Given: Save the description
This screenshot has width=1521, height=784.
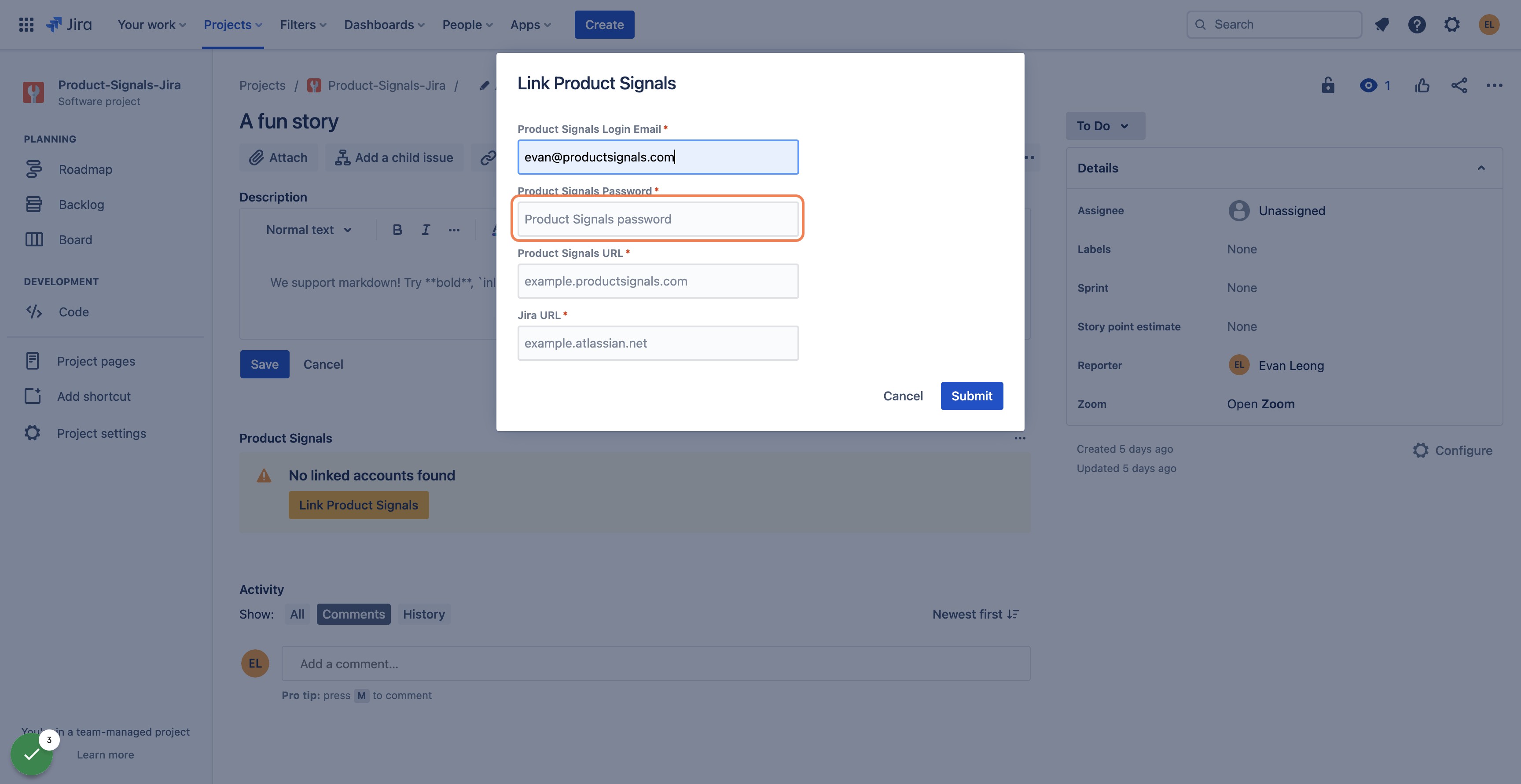Looking at the screenshot, I should 265,364.
